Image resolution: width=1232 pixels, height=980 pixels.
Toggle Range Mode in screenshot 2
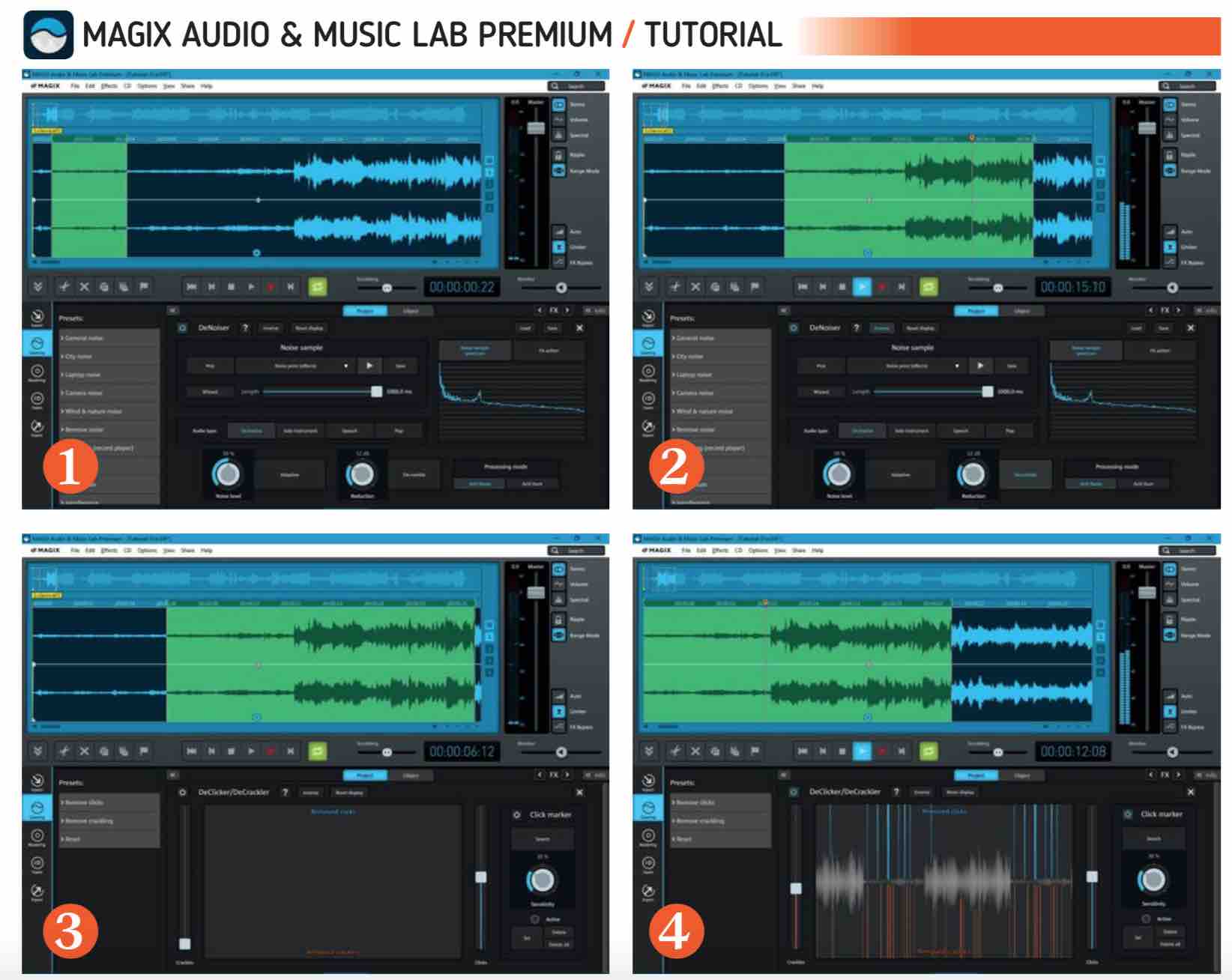point(1170,171)
